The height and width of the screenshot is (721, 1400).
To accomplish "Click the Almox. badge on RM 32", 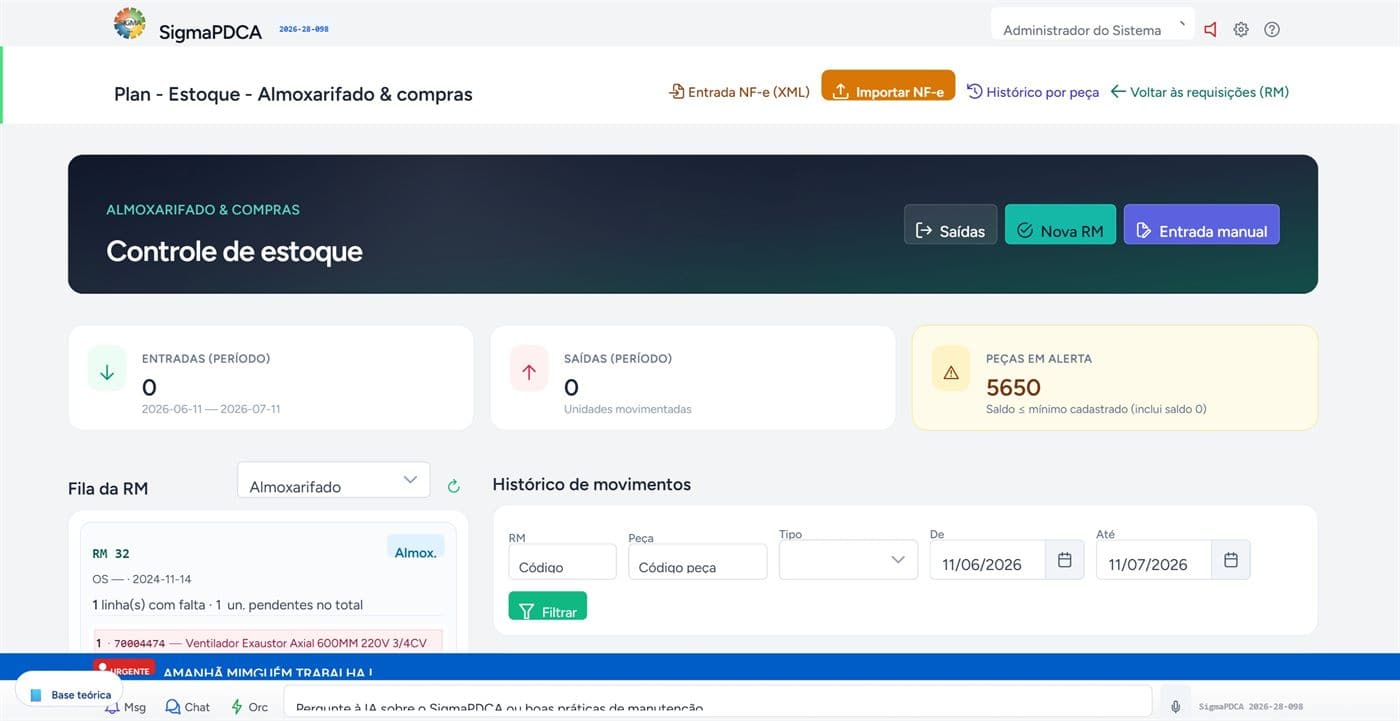I will 415,548.
